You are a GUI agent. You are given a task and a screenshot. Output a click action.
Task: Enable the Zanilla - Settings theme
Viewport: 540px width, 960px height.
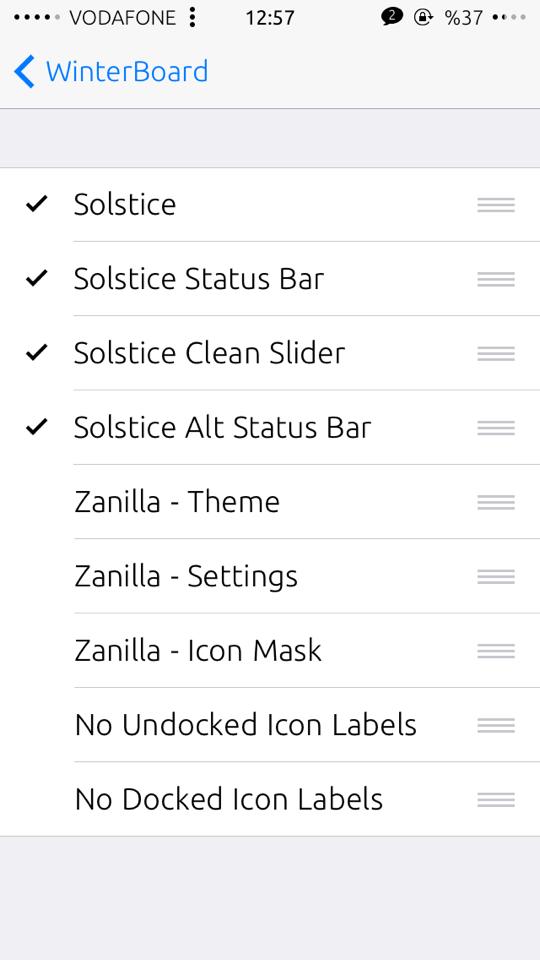[270, 576]
